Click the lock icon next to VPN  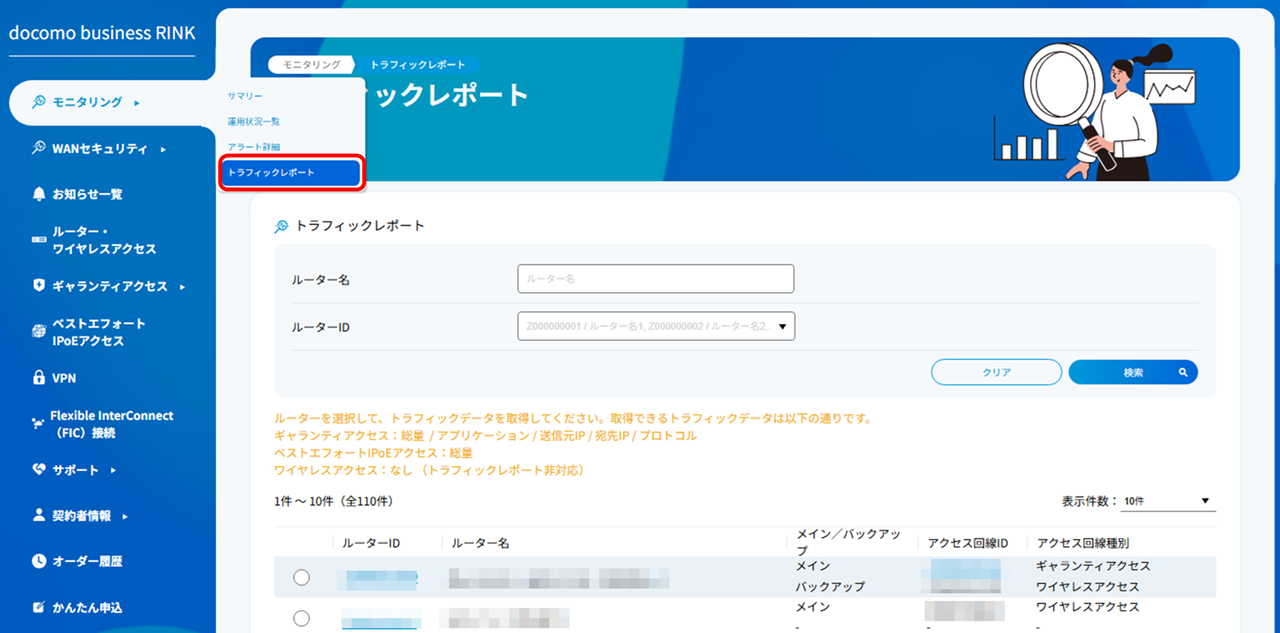tap(39, 378)
